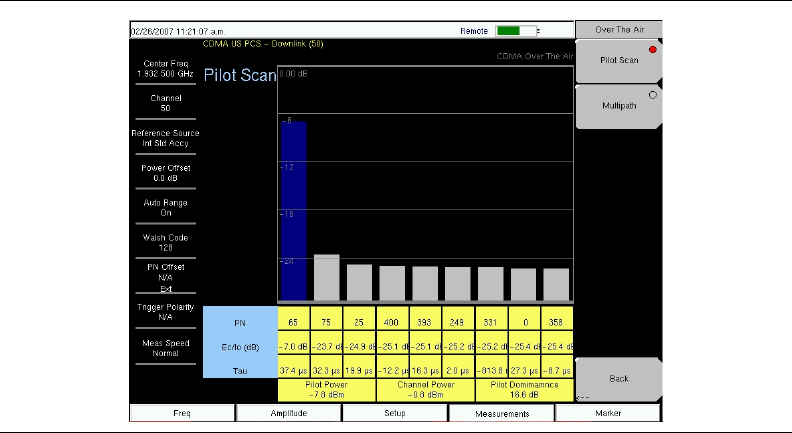
Task: Select the PN Offset setting
Action: [165, 277]
